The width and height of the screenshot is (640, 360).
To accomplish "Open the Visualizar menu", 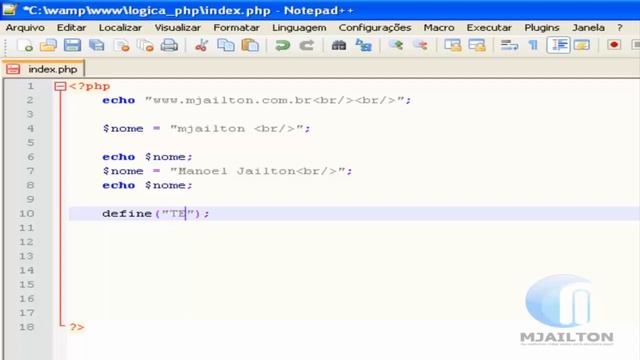I will [178, 28].
